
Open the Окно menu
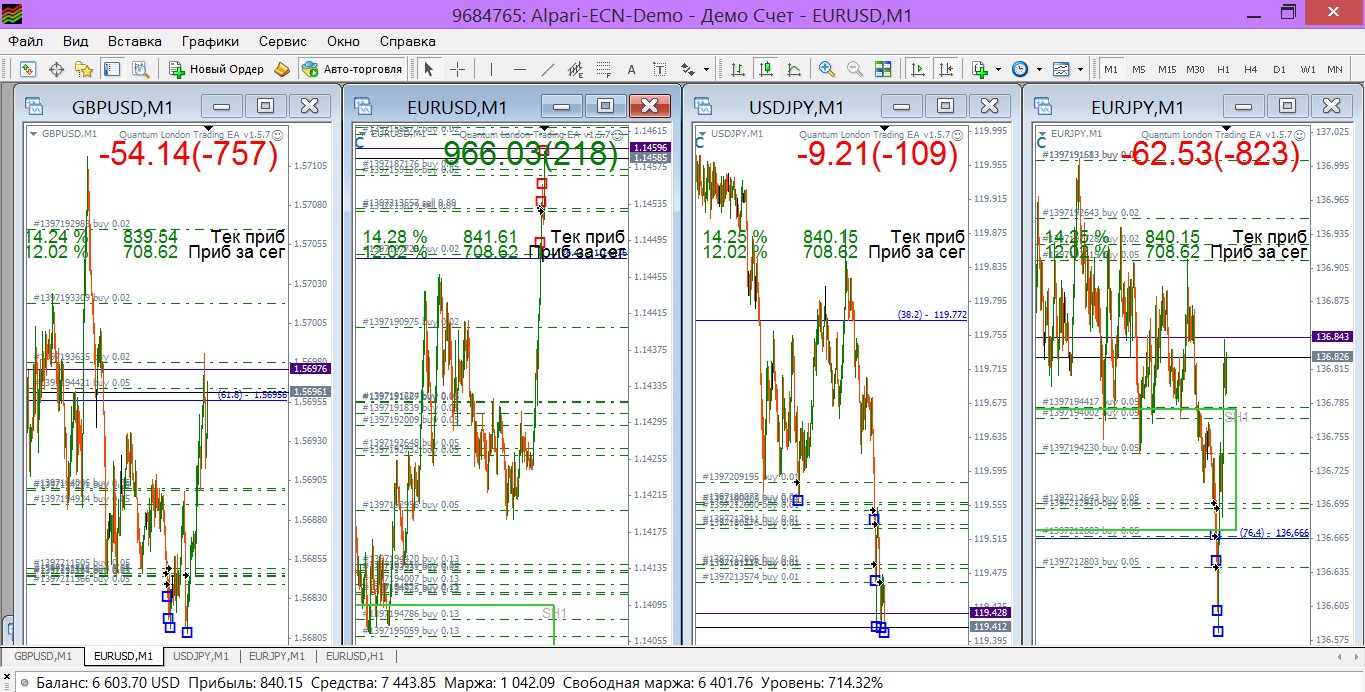[343, 41]
